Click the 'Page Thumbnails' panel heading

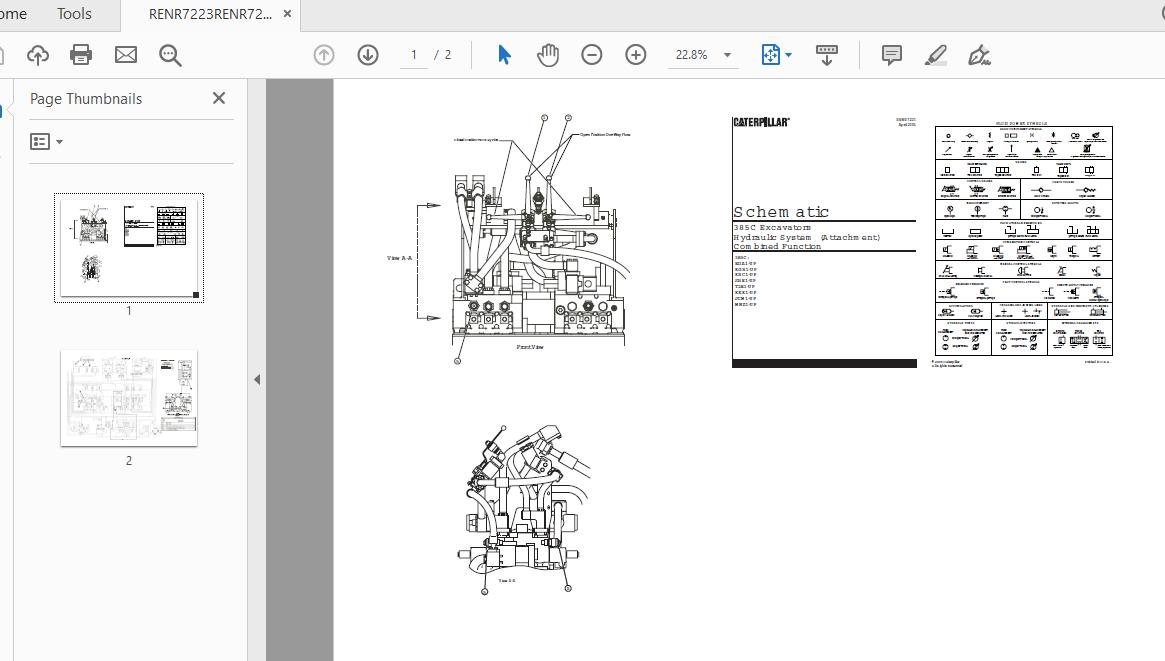pyautogui.click(x=85, y=99)
